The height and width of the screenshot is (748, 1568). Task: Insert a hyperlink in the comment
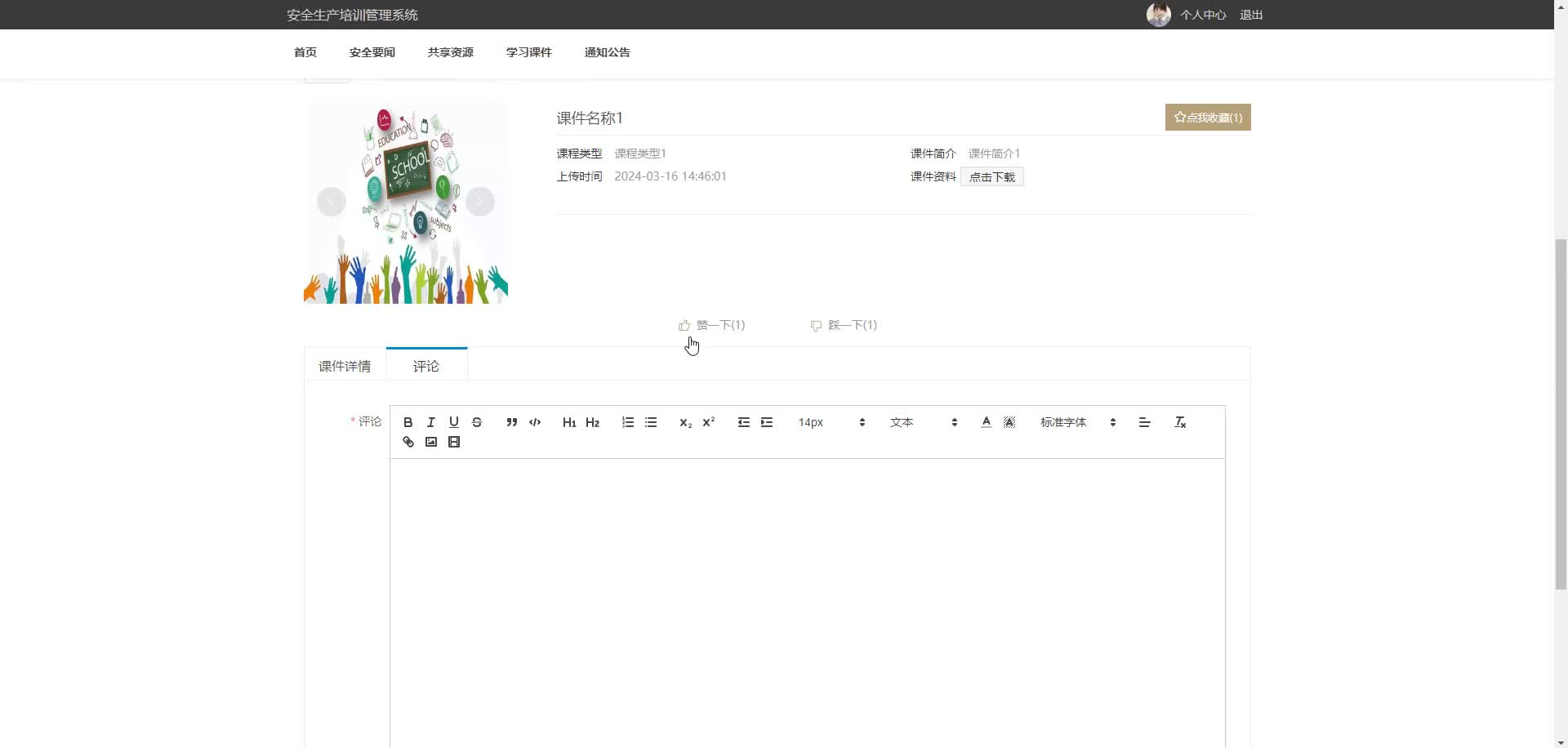point(408,442)
